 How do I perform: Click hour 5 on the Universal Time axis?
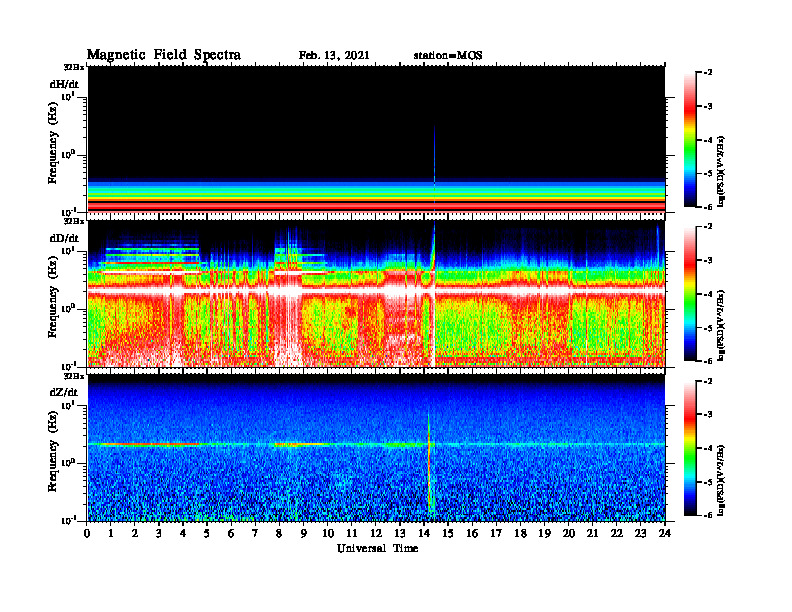coord(207,533)
